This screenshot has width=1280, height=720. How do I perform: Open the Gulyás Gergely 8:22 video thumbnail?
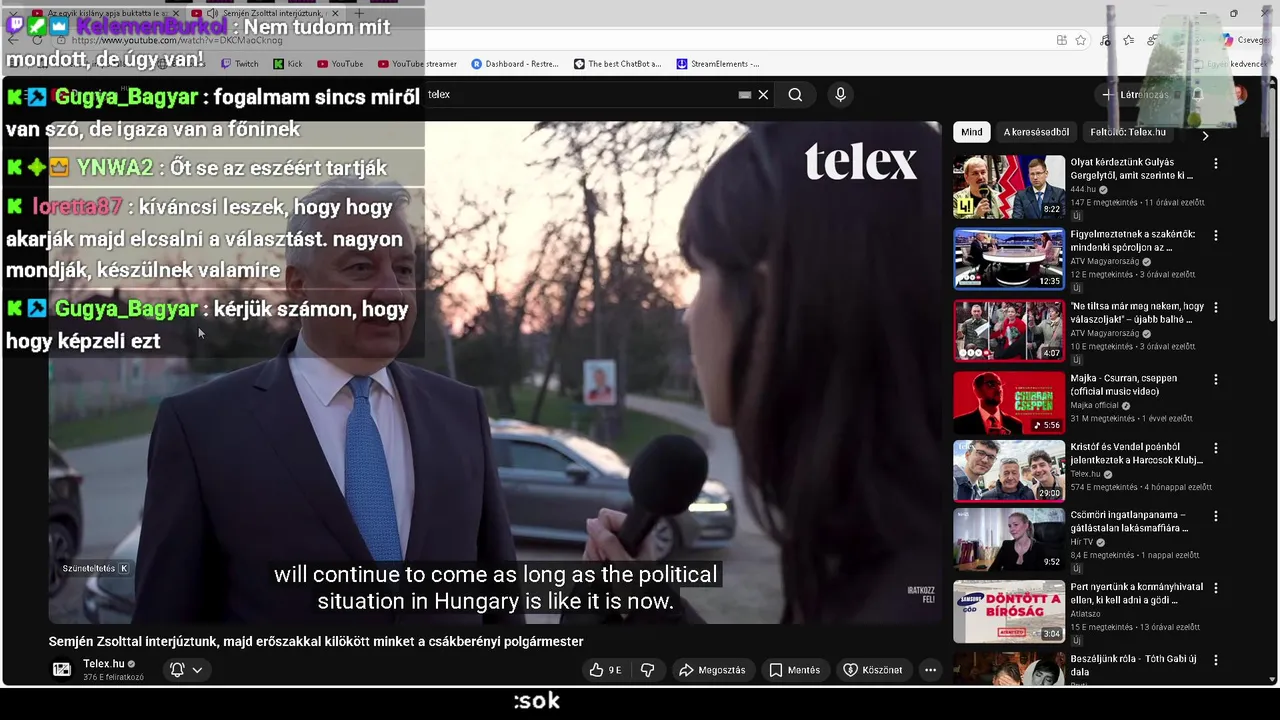[x=1009, y=186]
